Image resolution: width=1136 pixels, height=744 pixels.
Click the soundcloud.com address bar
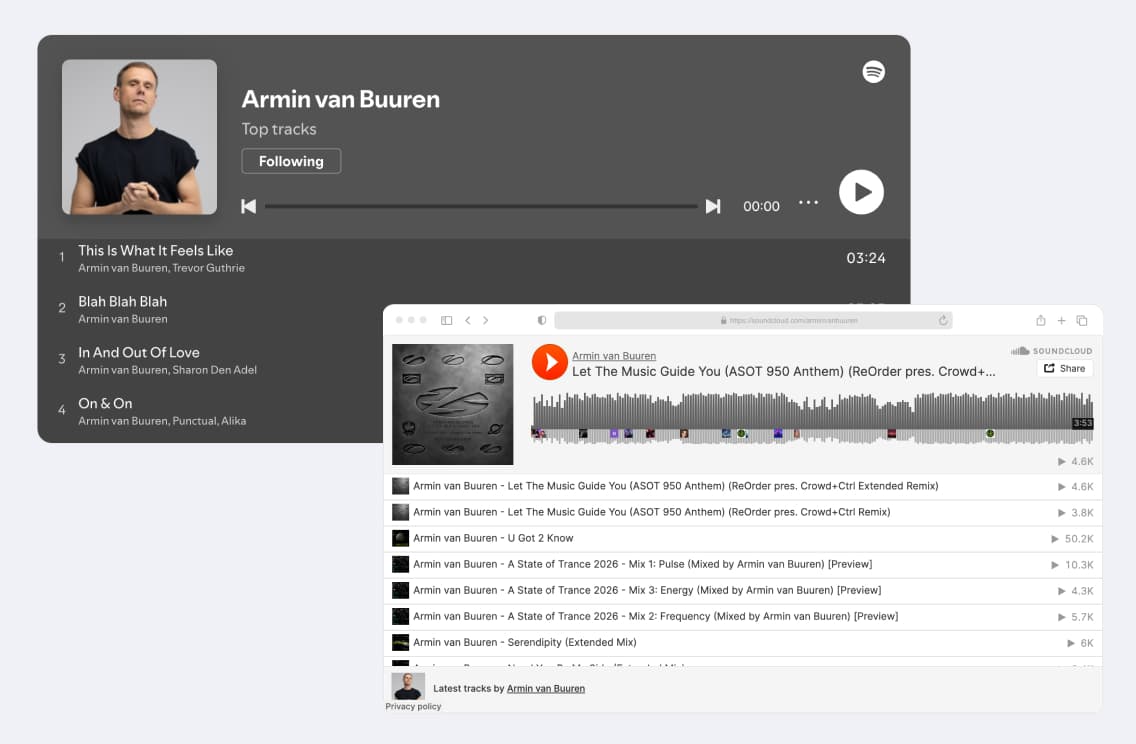pyautogui.click(x=753, y=320)
